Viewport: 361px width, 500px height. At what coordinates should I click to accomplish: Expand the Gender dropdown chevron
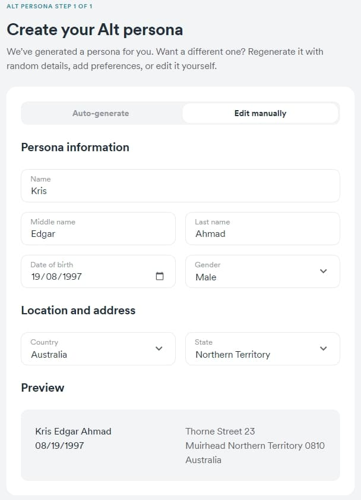[x=323, y=271]
